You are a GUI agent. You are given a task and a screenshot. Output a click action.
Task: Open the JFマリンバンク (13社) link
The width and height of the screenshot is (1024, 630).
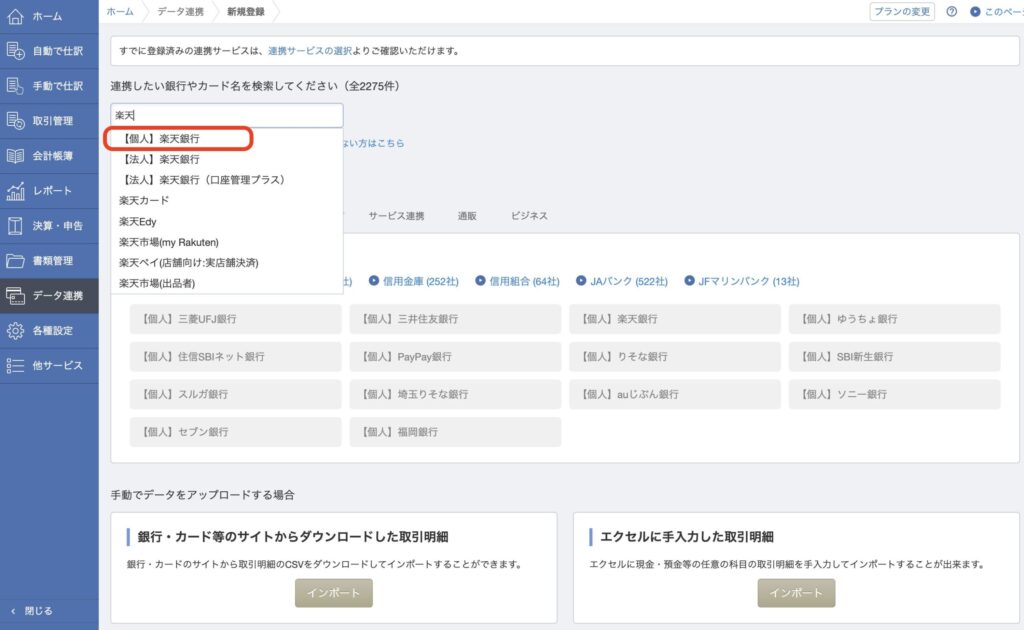tap(748, 281)
